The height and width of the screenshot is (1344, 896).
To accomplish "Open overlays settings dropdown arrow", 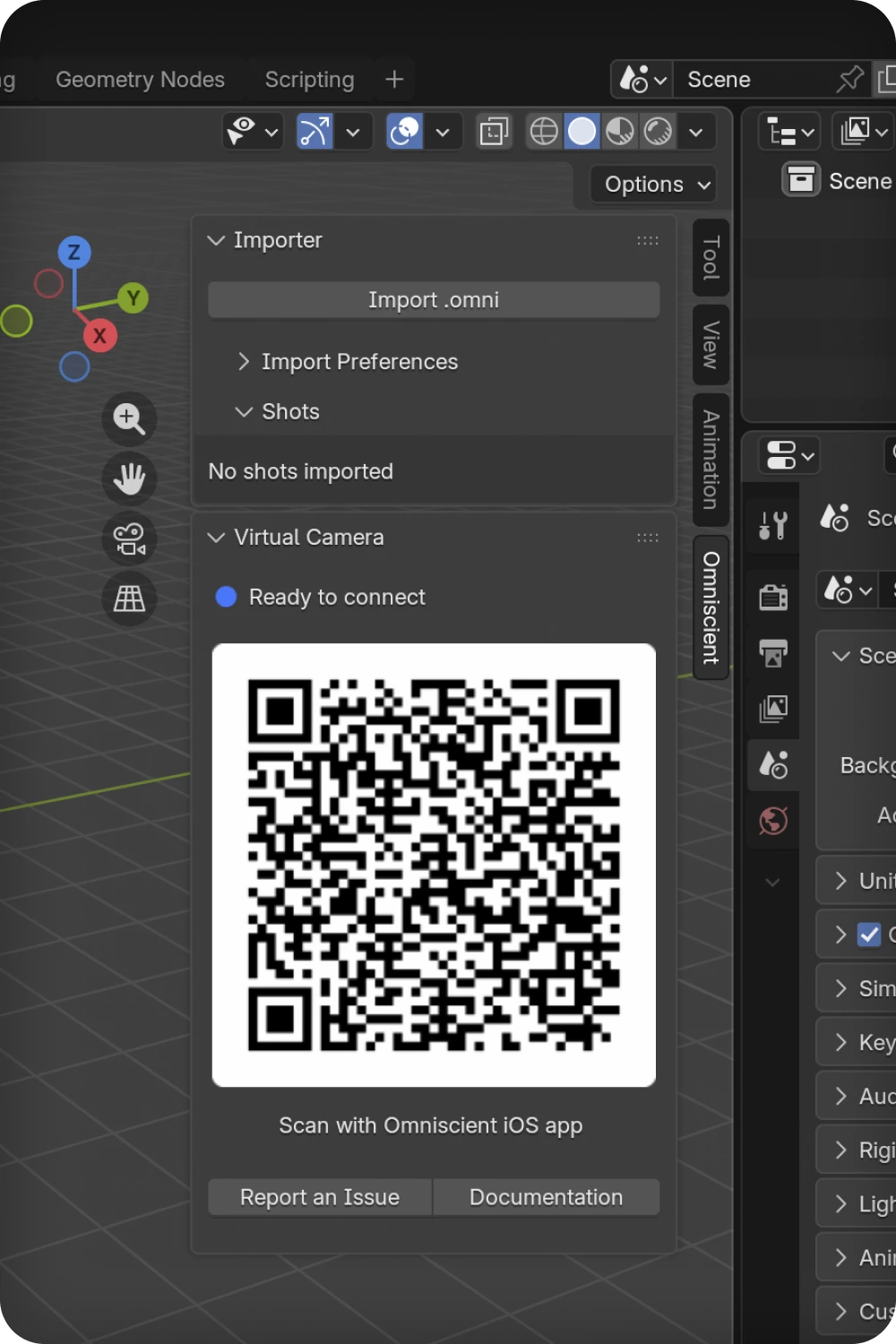I will [443, 132].
